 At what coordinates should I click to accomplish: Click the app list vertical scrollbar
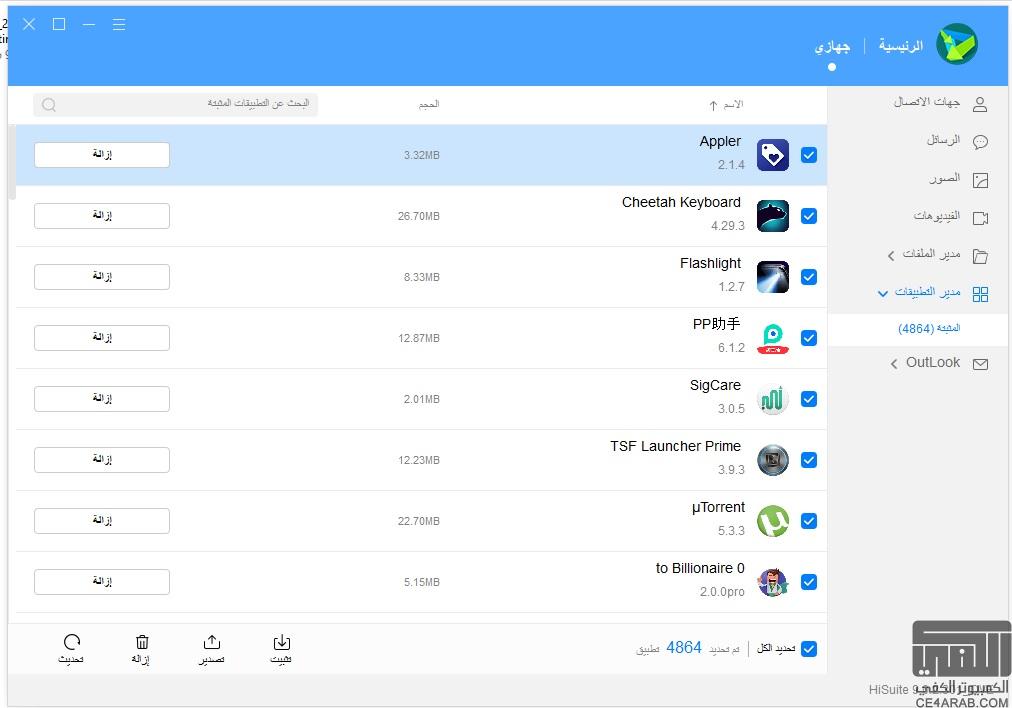click(x=12, y=163)
